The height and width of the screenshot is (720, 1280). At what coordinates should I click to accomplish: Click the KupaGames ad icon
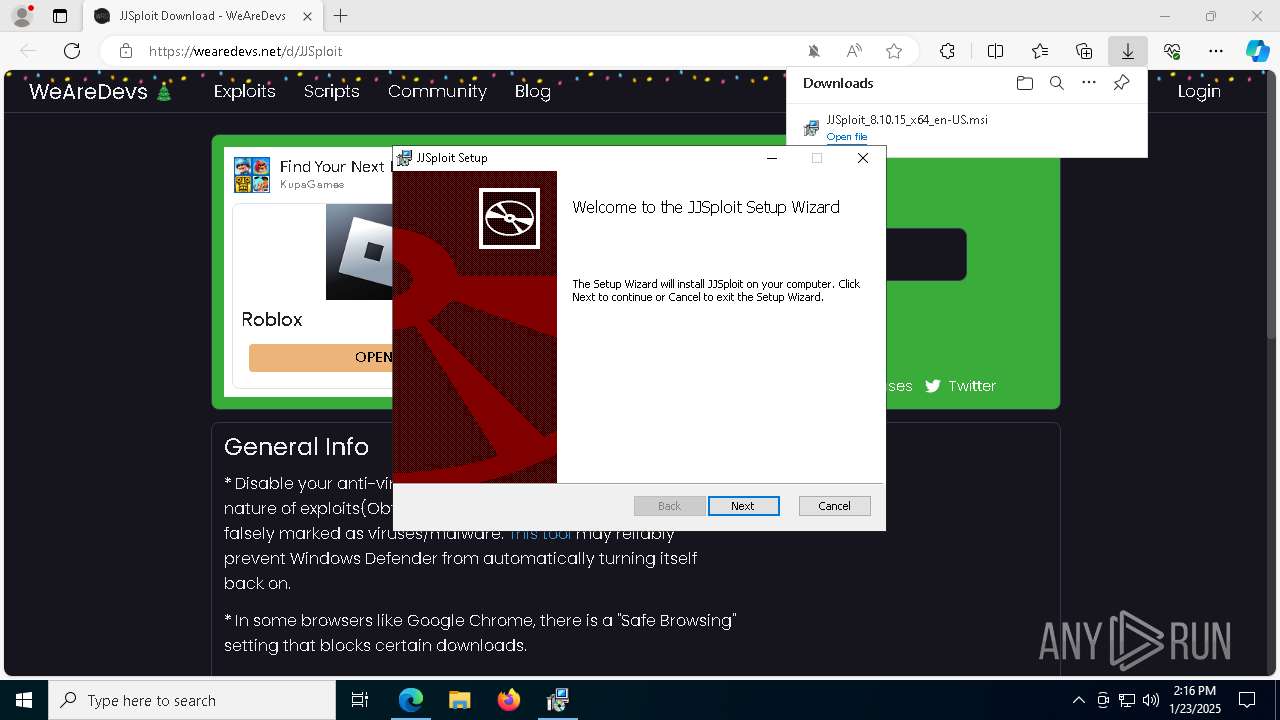(252, 175)
